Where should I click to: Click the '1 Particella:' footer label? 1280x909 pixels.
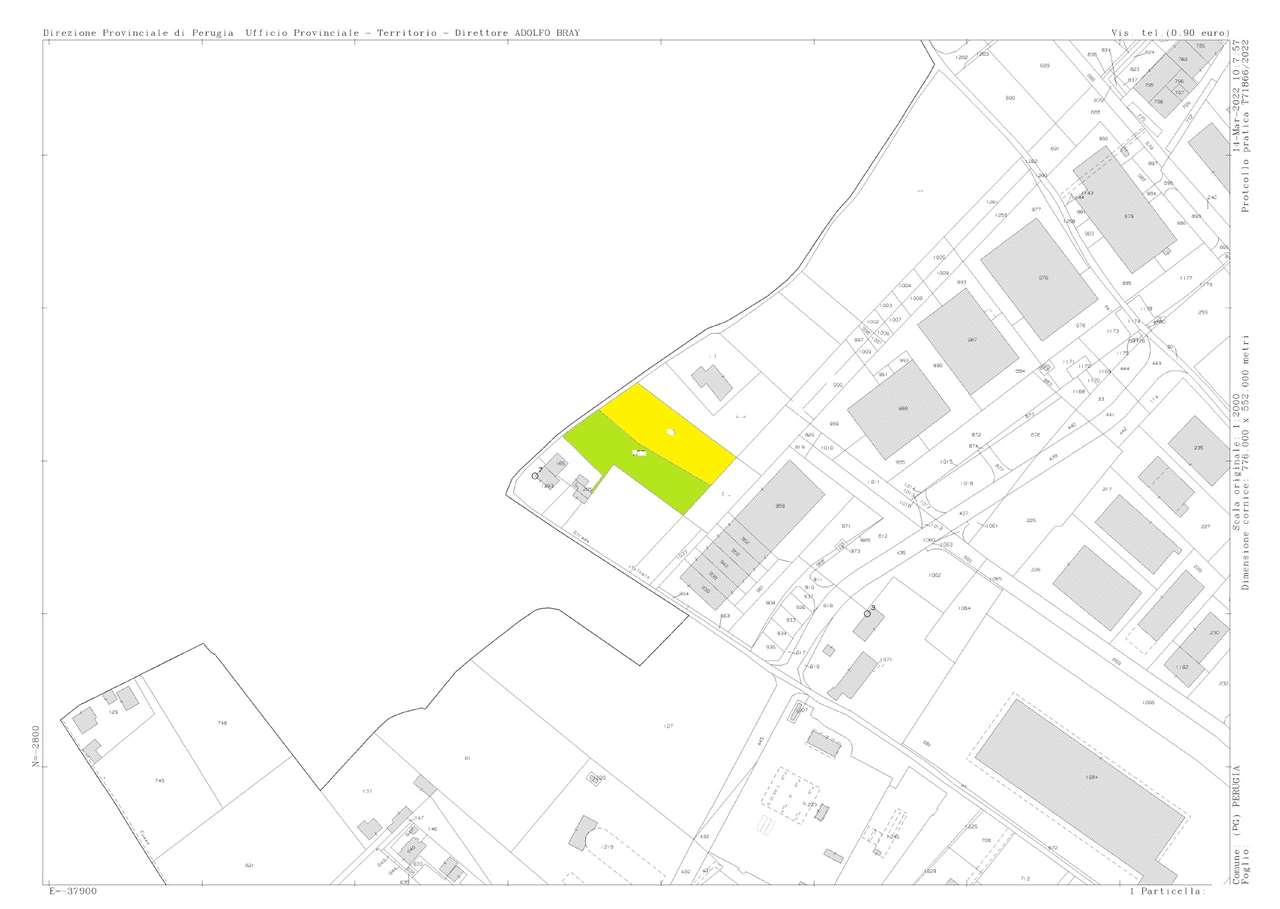click(1168, 890)
